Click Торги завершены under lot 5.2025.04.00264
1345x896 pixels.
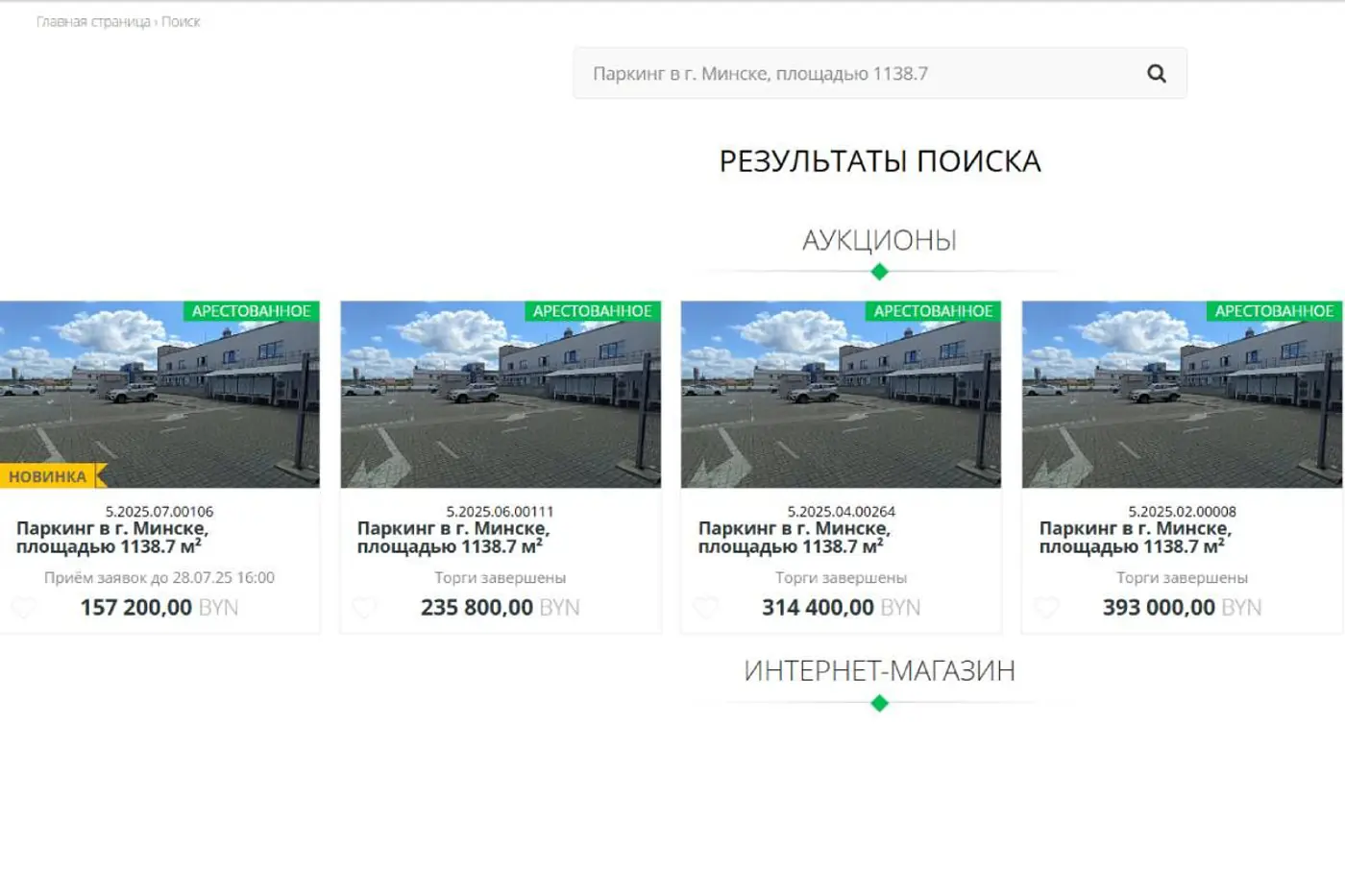(x=841, y=578)
